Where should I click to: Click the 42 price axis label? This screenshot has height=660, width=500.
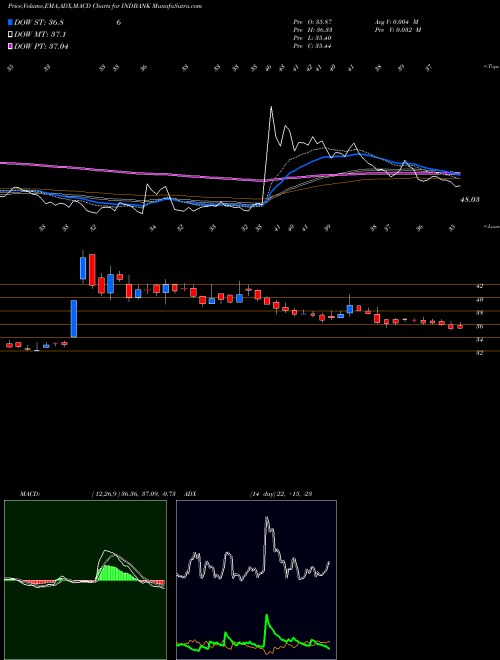(479, 286)
